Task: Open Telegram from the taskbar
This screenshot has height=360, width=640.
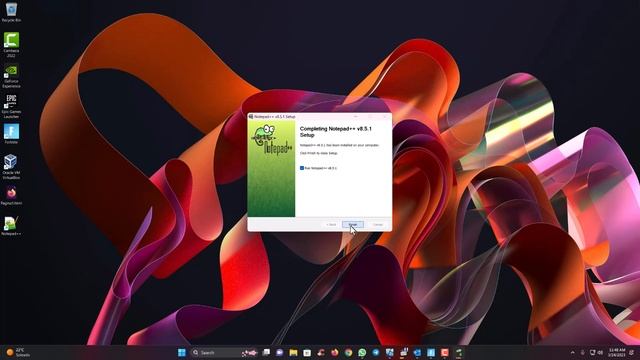Action: coord(376,352)
